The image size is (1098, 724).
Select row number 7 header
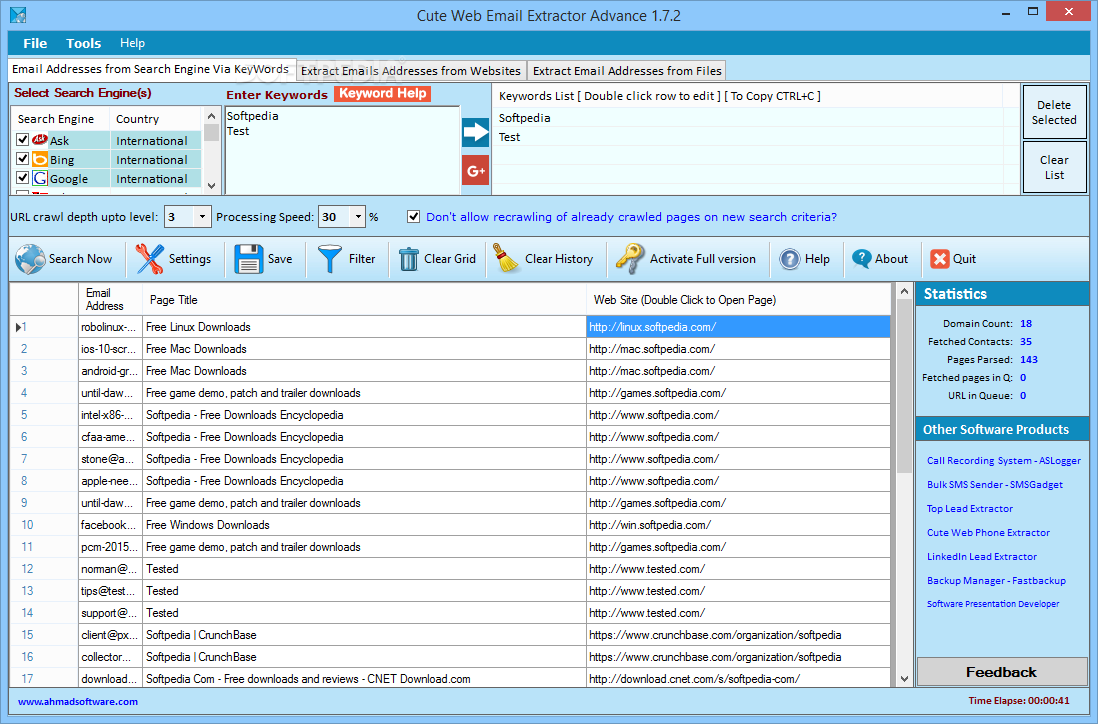[x=44, y=459]
